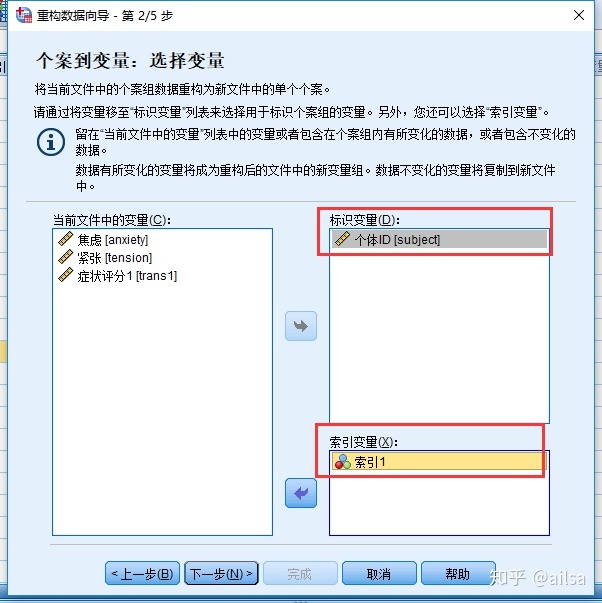Click the arrow button moving variables to 标识变量
This screenshot has width=602, height=603.
tap(301, 326)
